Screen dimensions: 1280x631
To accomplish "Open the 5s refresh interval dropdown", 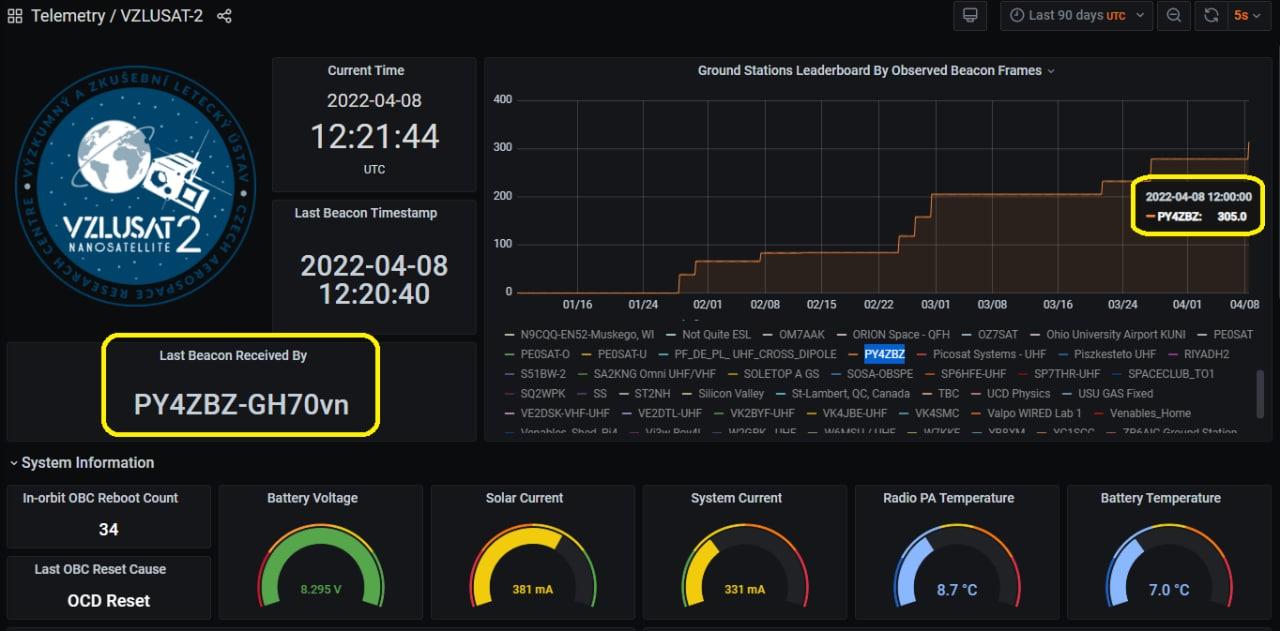I will pyautogui.click(x=1246, y=15).
